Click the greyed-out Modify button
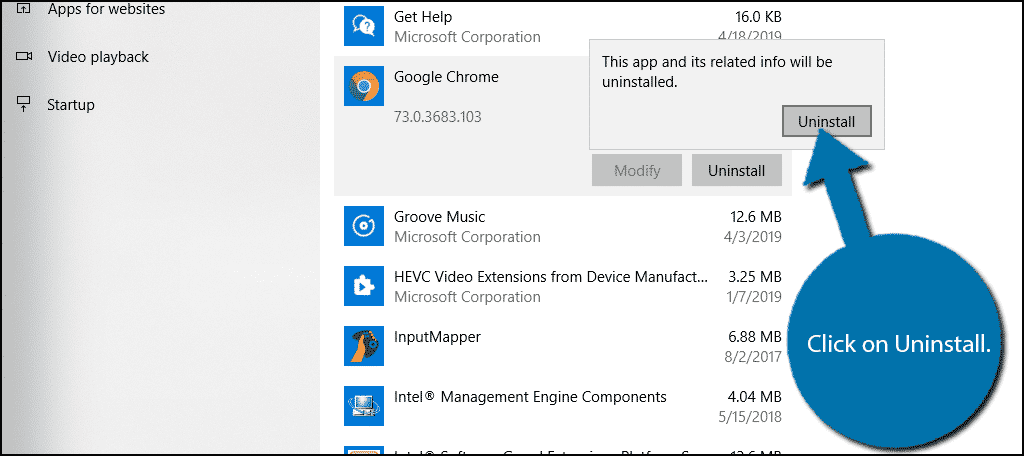1024x456 pixels. pos(637,171)
